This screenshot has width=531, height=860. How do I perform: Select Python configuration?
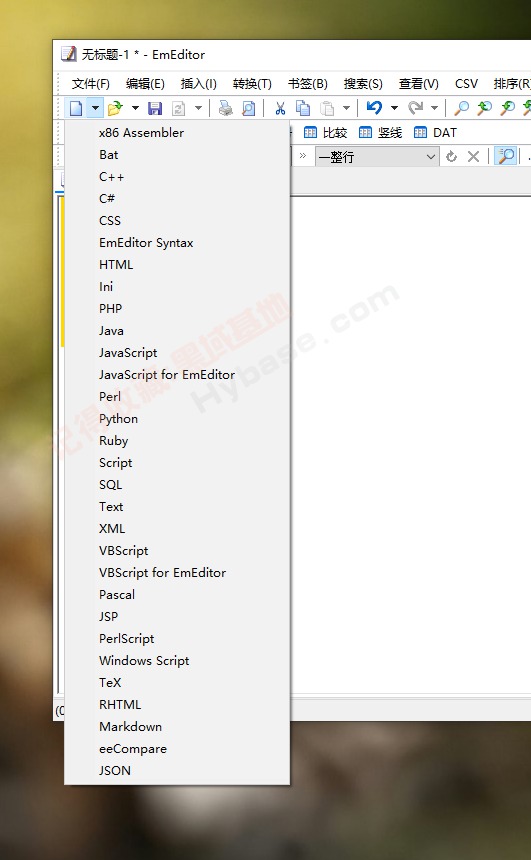177,418
